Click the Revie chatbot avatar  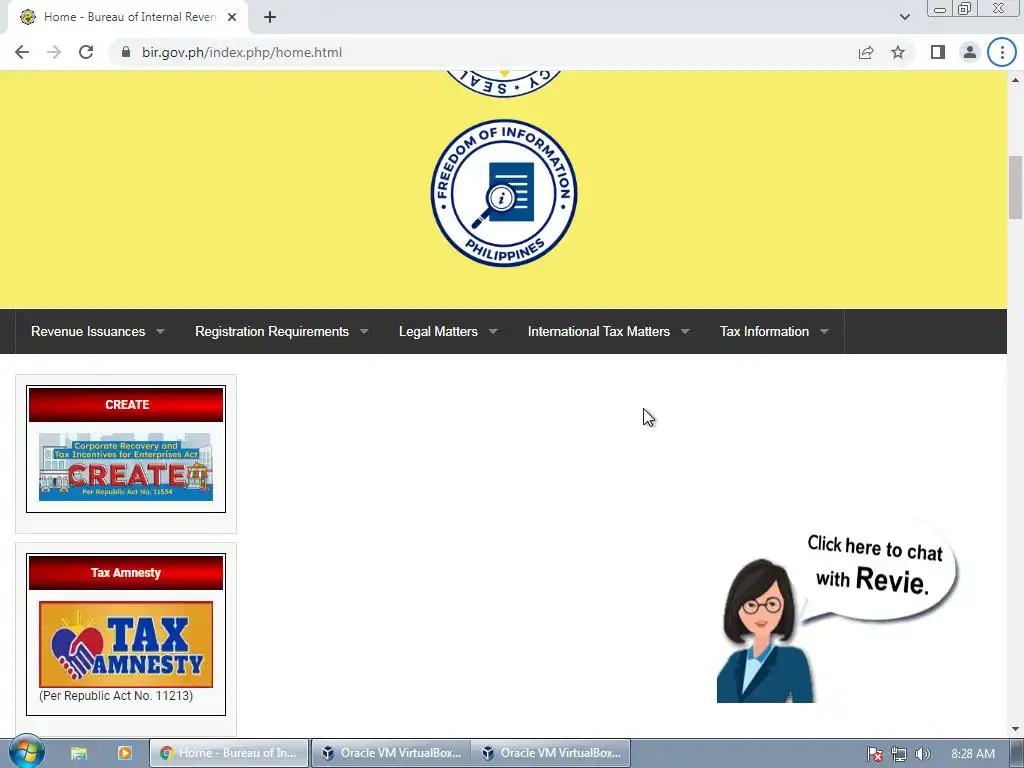(765, 631)
